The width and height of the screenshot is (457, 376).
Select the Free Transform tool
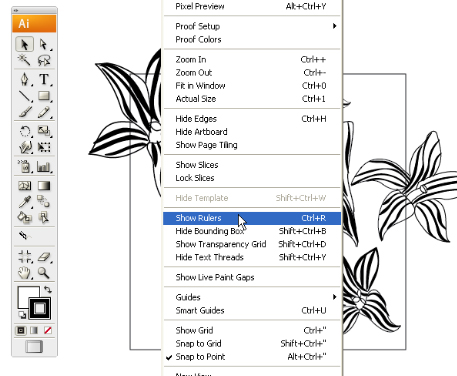tap(44, 147)
